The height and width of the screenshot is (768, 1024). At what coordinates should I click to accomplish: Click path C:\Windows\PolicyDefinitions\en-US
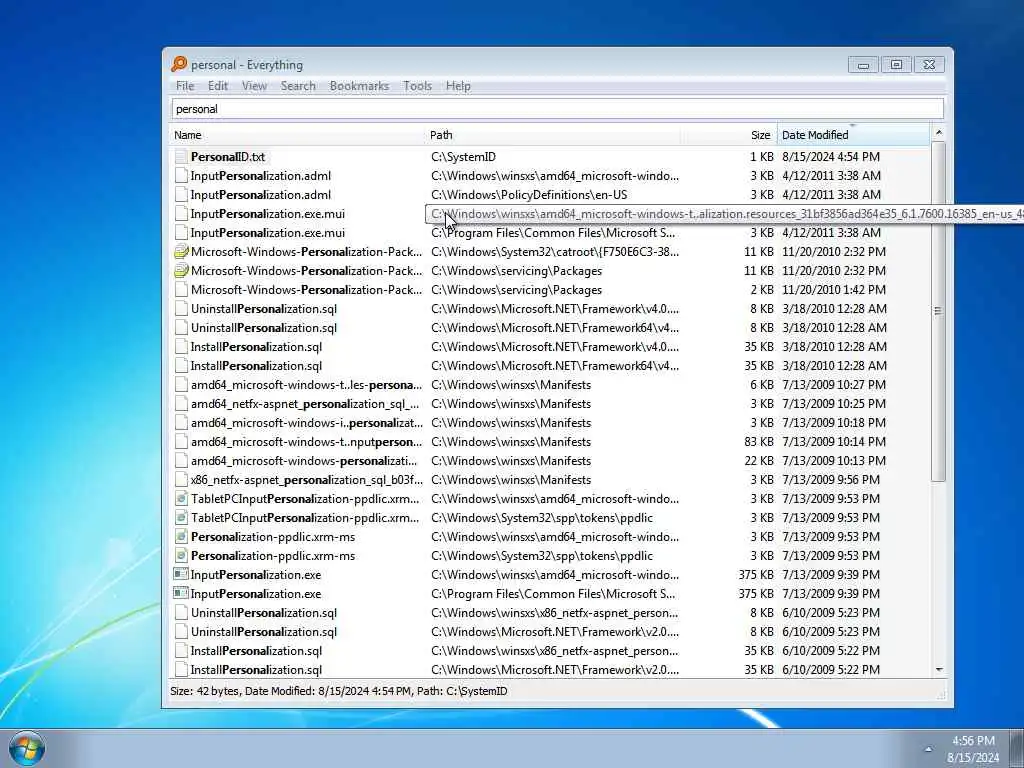(x=529, y=195)
